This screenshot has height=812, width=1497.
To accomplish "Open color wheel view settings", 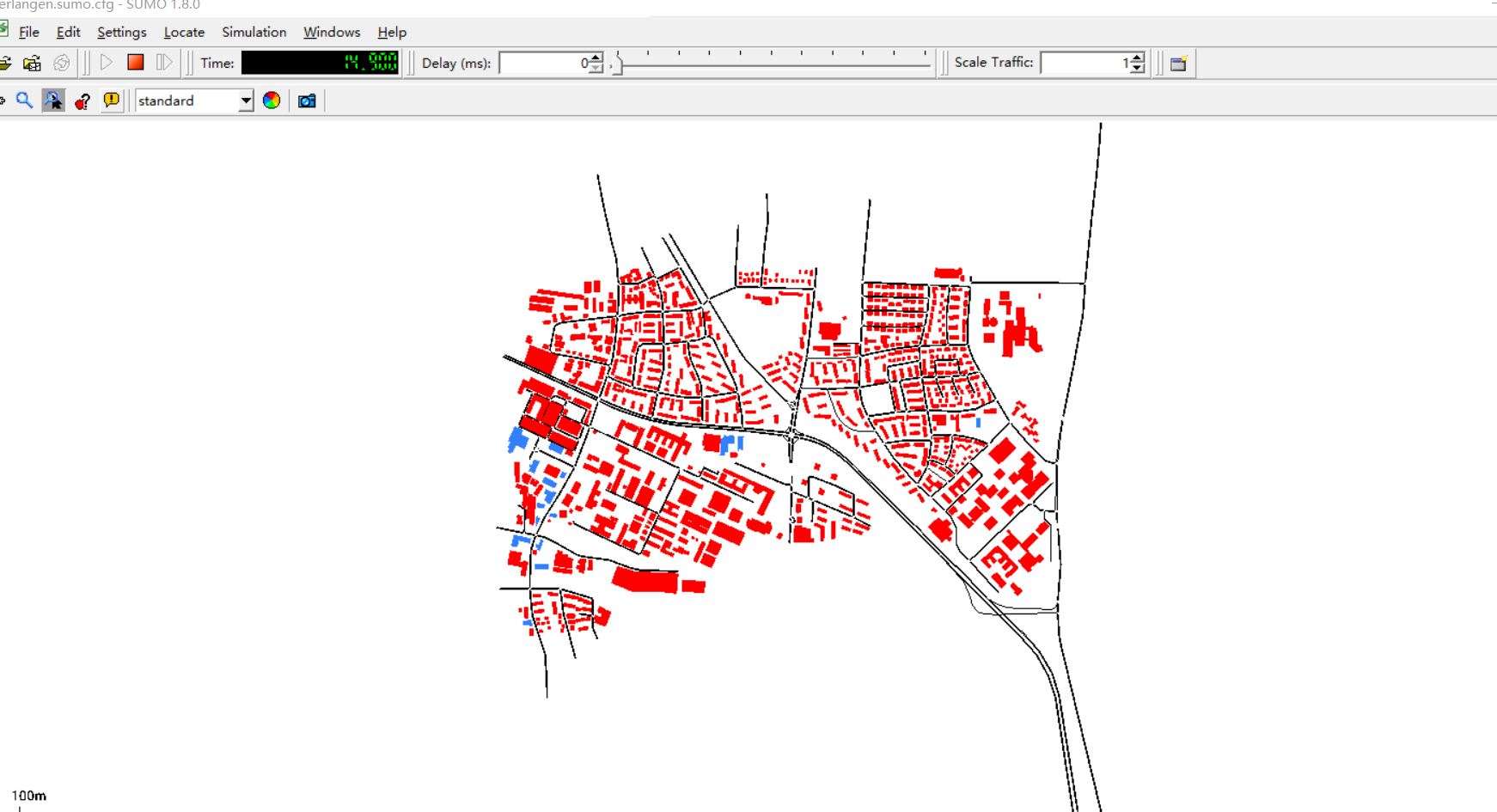I will pyautogui.click(x=272, y=101).
